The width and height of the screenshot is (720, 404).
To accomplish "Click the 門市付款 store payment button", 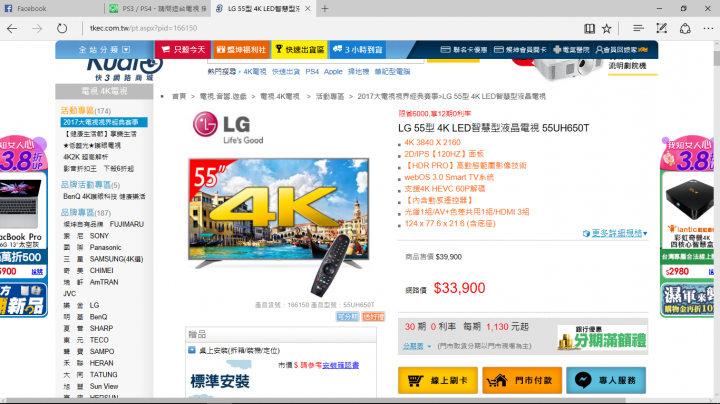I will pyautogui.click(x=522, y=380).
